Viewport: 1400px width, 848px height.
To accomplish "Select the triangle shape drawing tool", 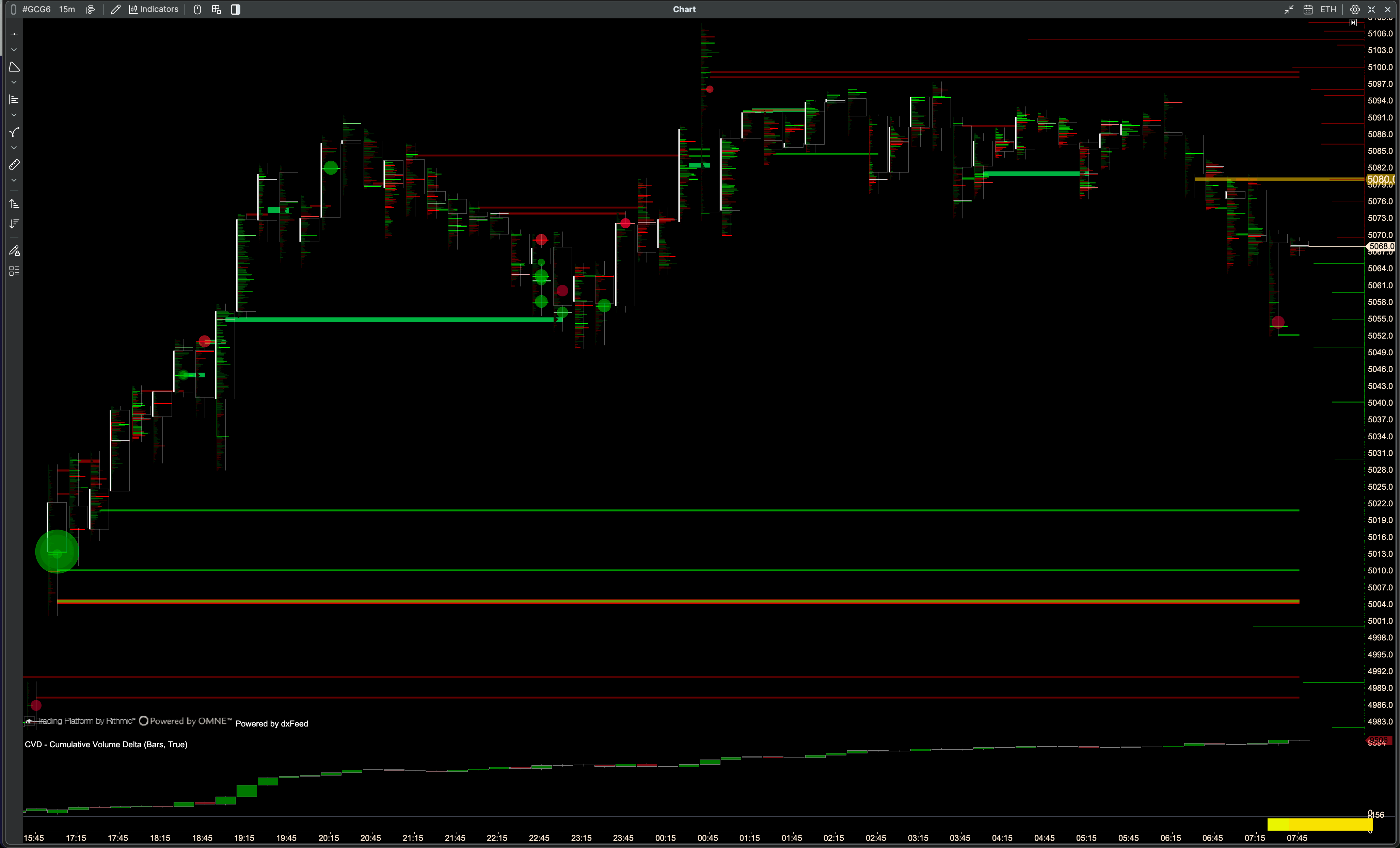I will (14, 67).
